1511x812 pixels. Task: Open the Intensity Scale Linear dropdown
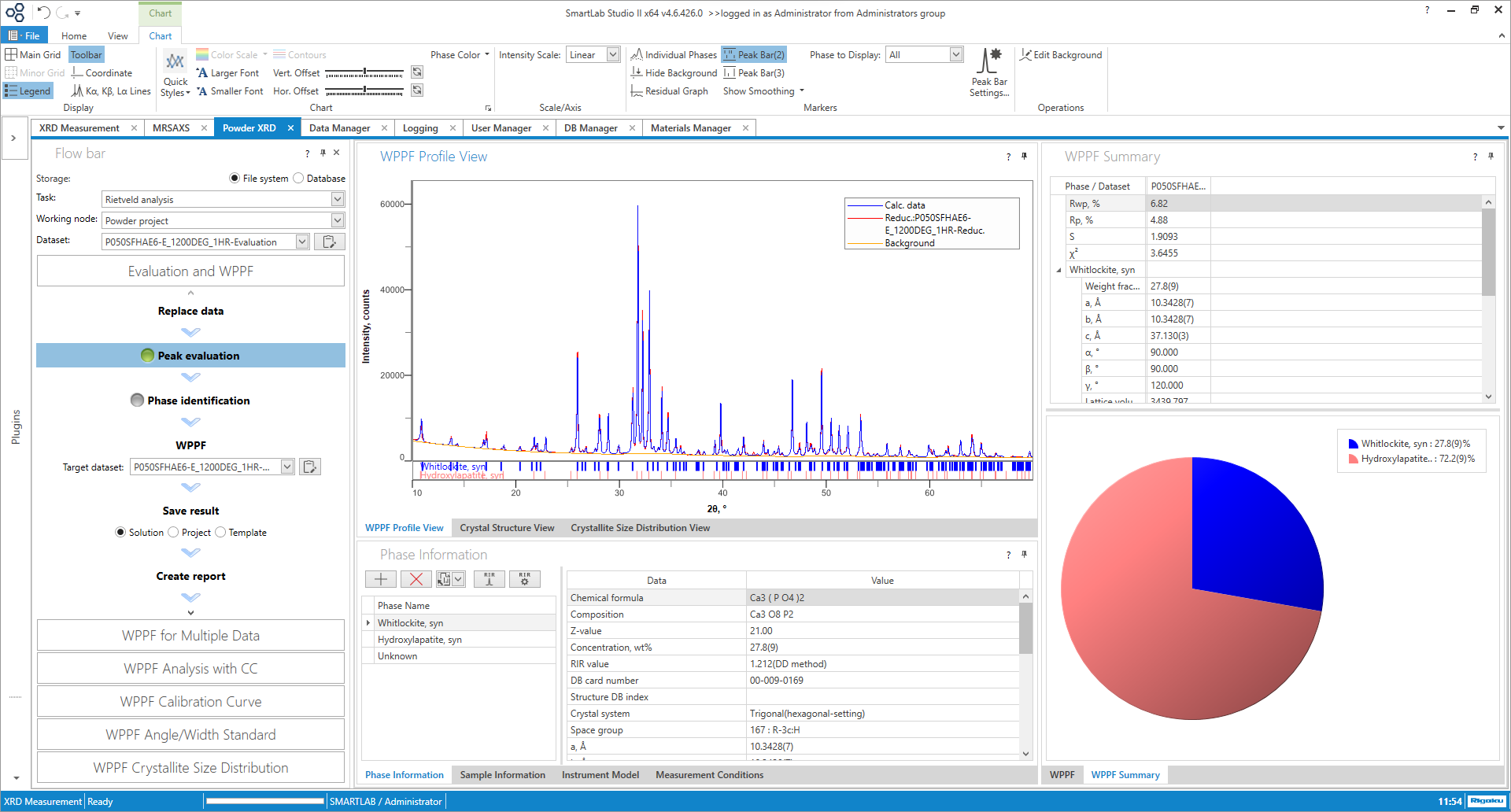(613, 55)
